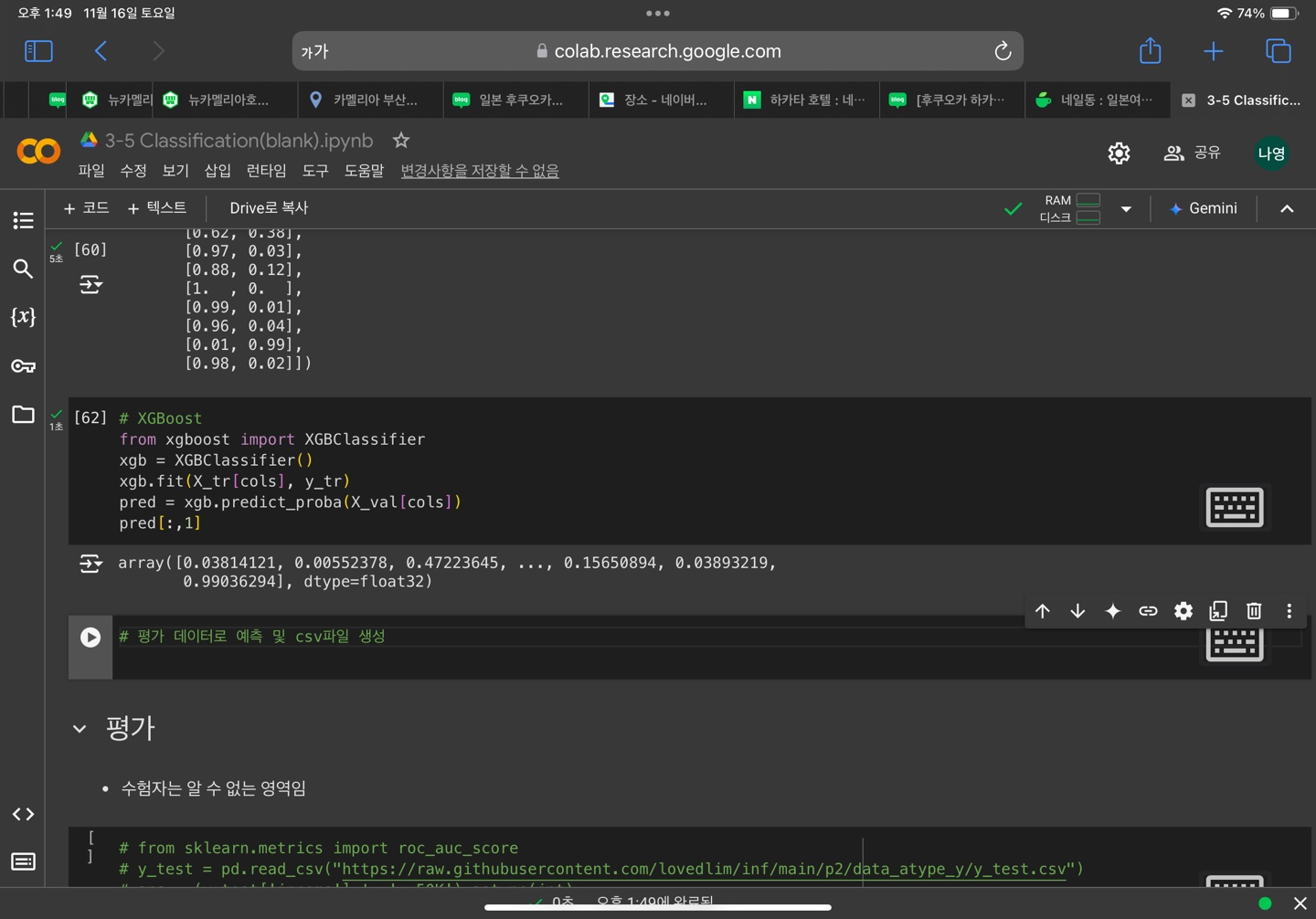Run the 평가 데이터로 예측 cell

pyautogui.click(x=90, y=637)
